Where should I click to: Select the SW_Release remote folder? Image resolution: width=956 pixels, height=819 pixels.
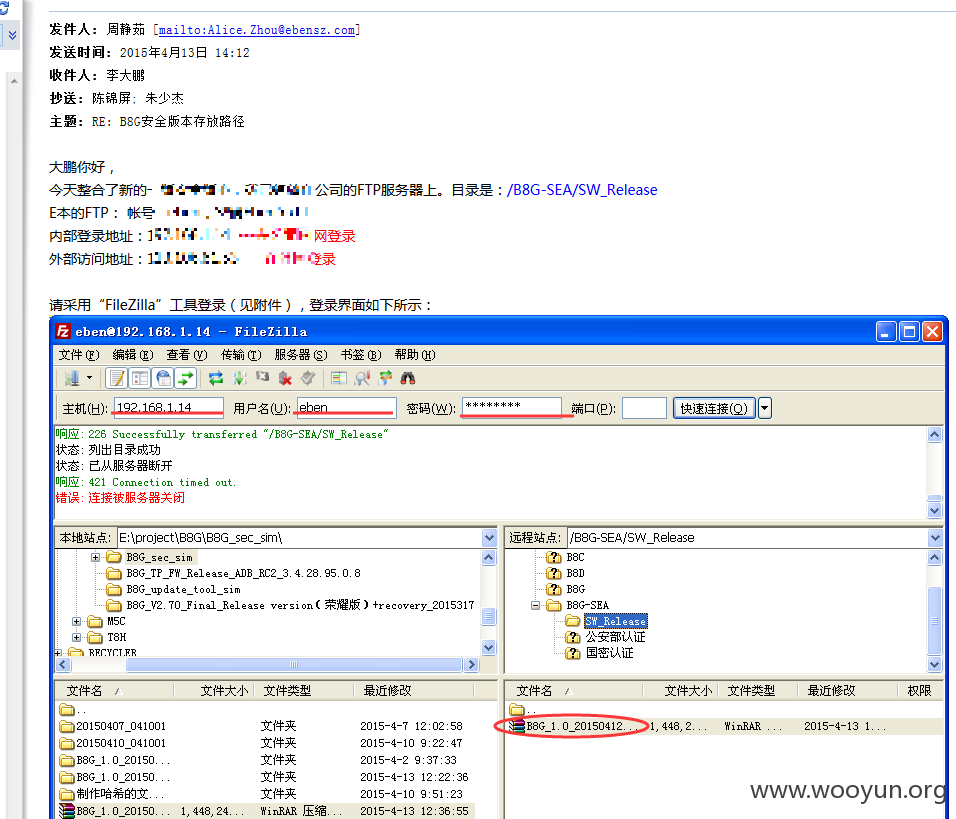(x=615, y=621)
